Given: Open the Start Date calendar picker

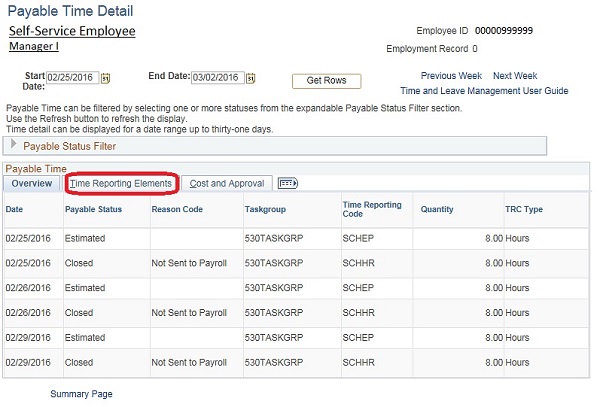Looking at the screenshot, I should pyautogui.click(x=106, y=78).
